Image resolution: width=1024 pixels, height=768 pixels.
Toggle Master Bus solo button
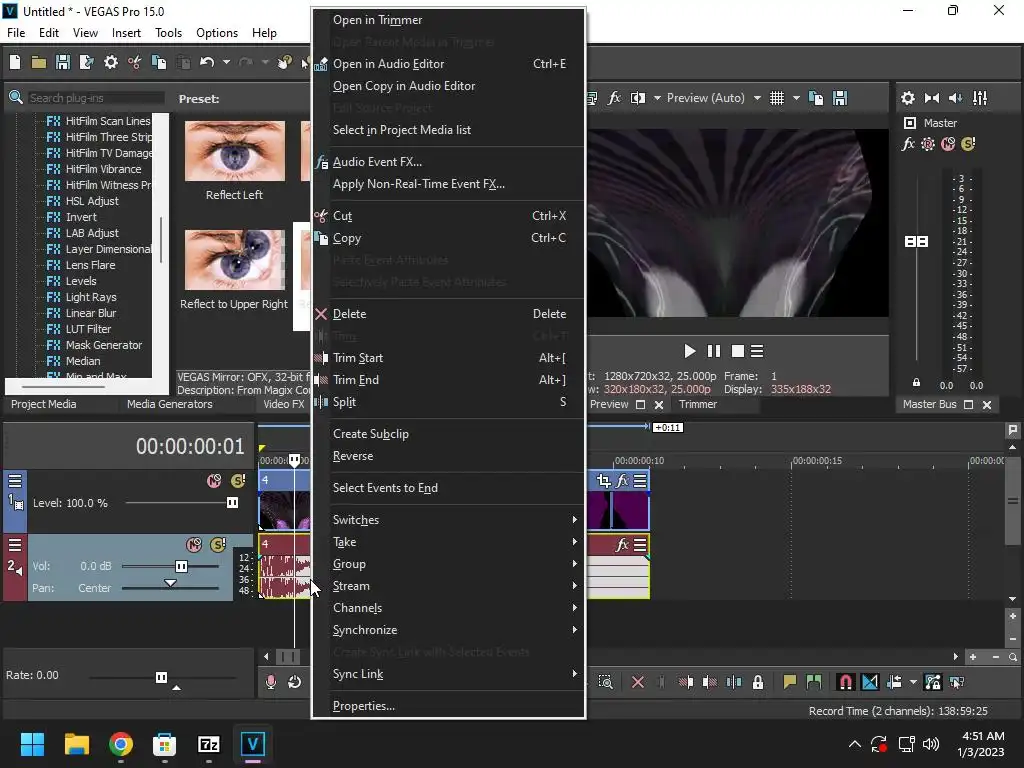(968, 144)
